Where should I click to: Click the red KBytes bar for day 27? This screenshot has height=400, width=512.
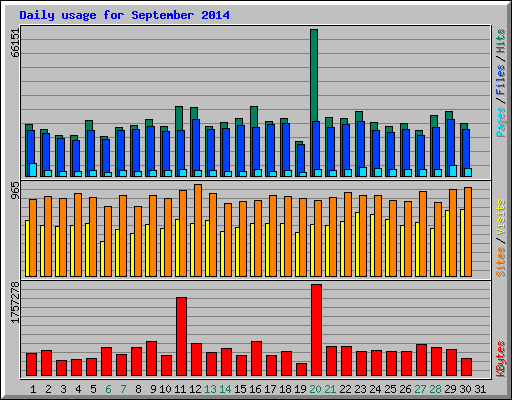(x=421, y=360)
